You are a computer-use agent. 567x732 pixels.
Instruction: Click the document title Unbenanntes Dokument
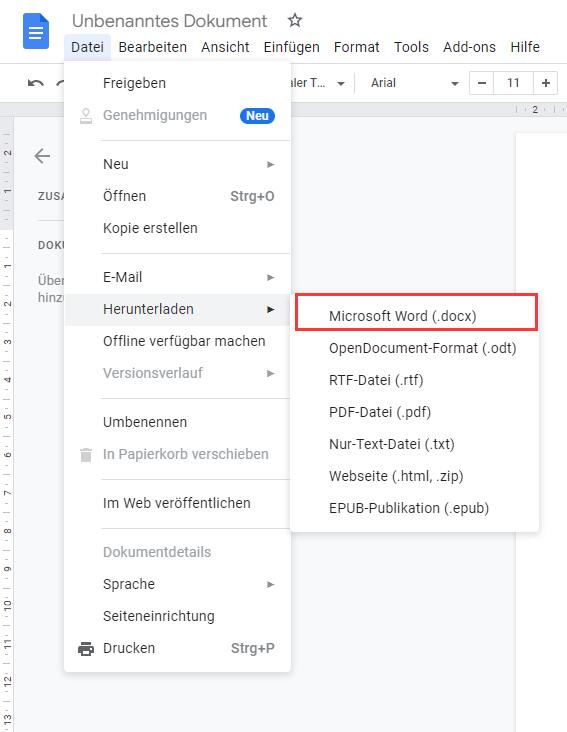pos(169,21)
